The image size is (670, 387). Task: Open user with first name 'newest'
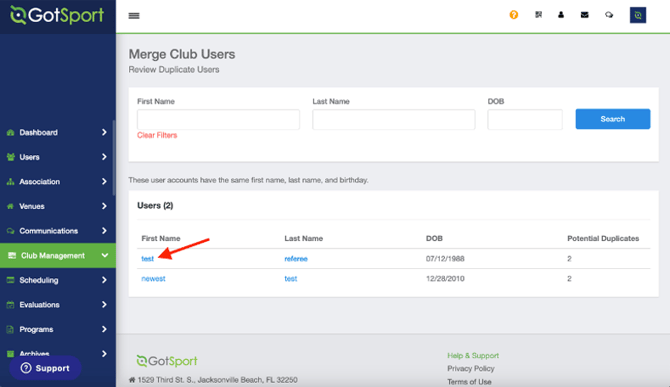click(x=153, y=279)
